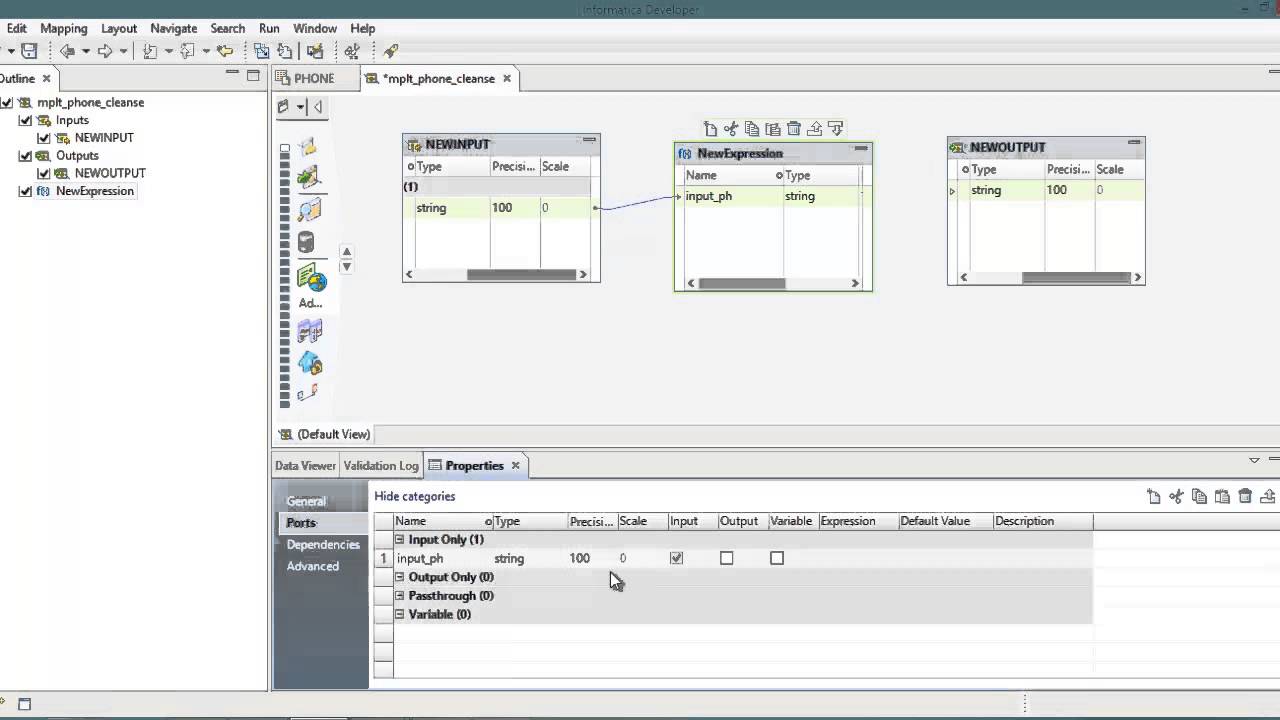The width and height of the screenshot is (1280, 720).
Task: Uncheck the Input checkbox for input_ph
Action: [677, 558]
